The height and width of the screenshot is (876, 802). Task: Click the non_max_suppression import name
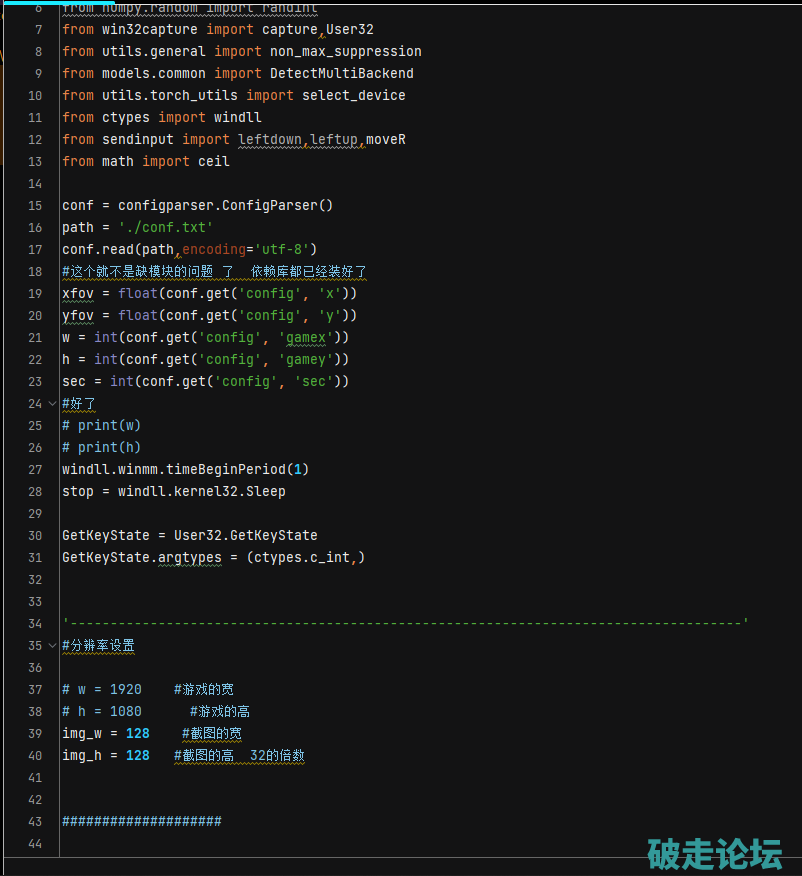coord(345,51)
